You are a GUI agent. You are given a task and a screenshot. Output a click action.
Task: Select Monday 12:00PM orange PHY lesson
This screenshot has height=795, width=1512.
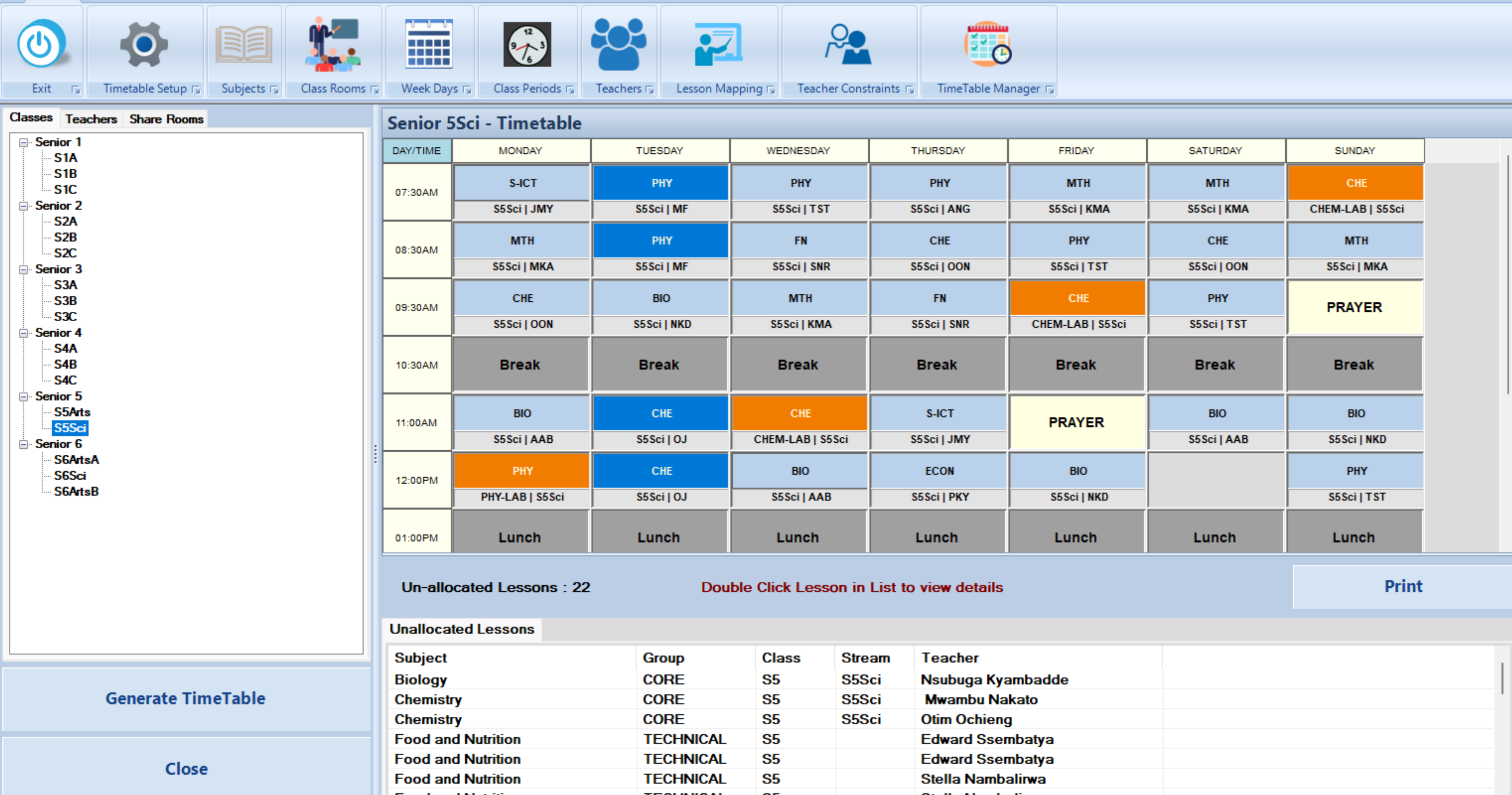pyautogui.click(x=522, y=471)
